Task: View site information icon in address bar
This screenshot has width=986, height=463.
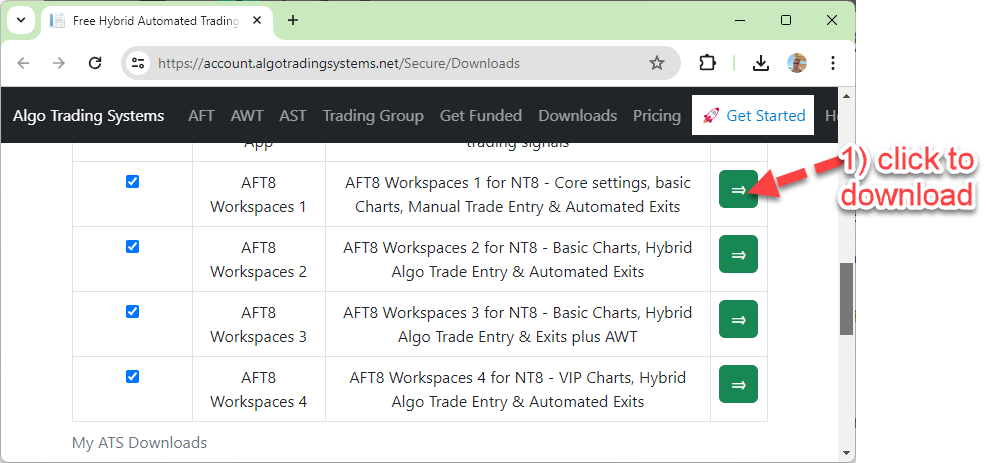Action: [x=137, y=63]
